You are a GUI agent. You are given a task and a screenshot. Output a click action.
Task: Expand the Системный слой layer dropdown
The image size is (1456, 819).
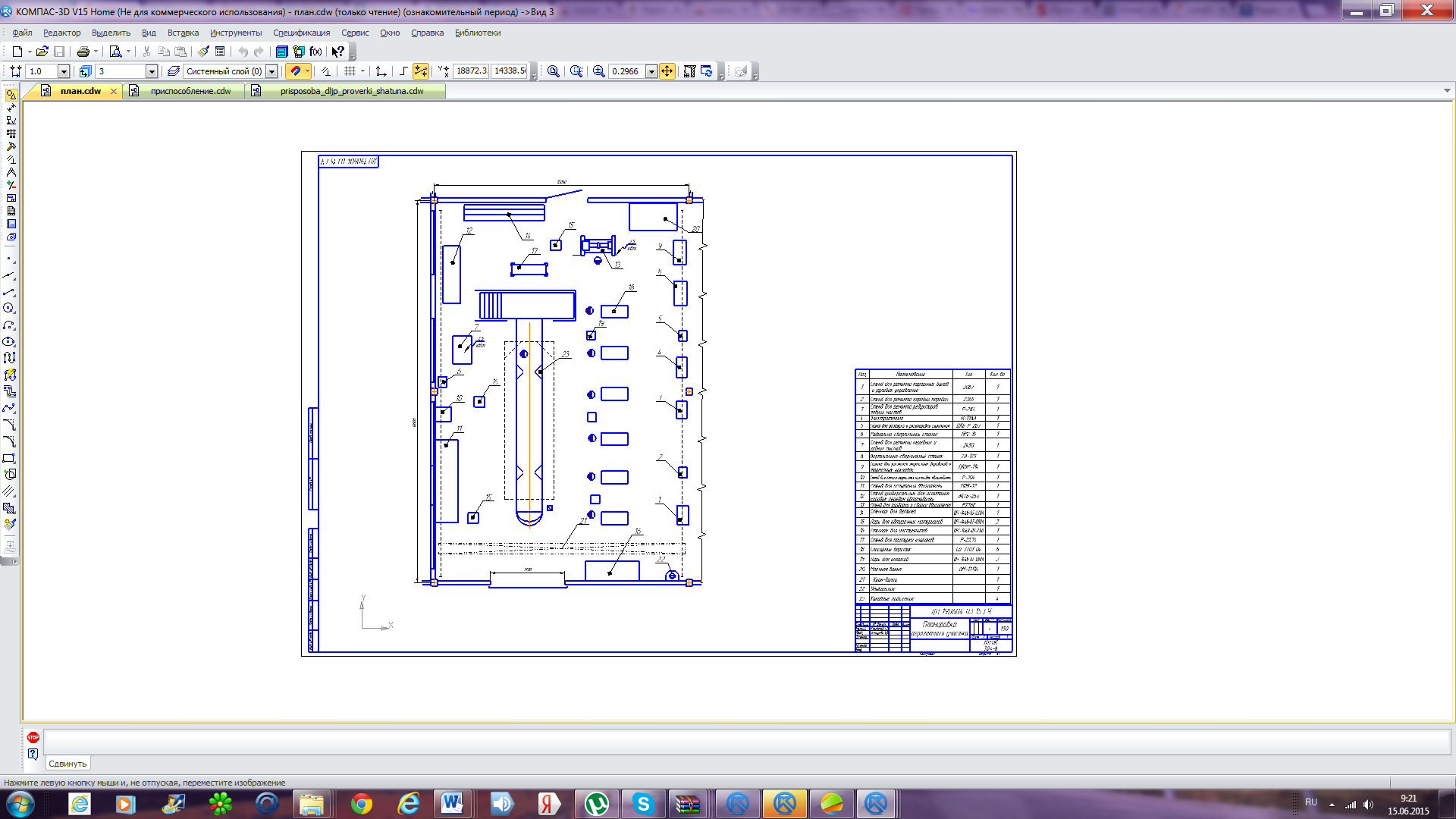click(x=271, y=71)
